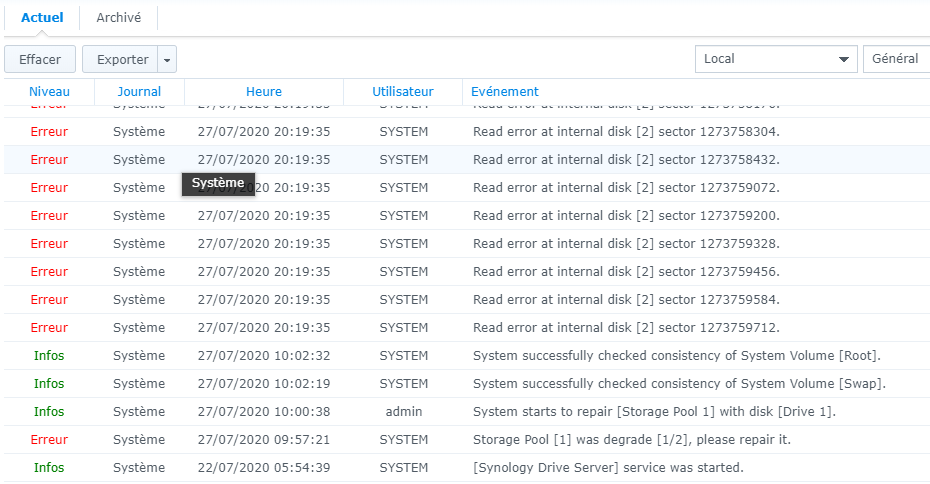Sort by the Evénement column header
The image size is (930, 484).
(505, 92)
